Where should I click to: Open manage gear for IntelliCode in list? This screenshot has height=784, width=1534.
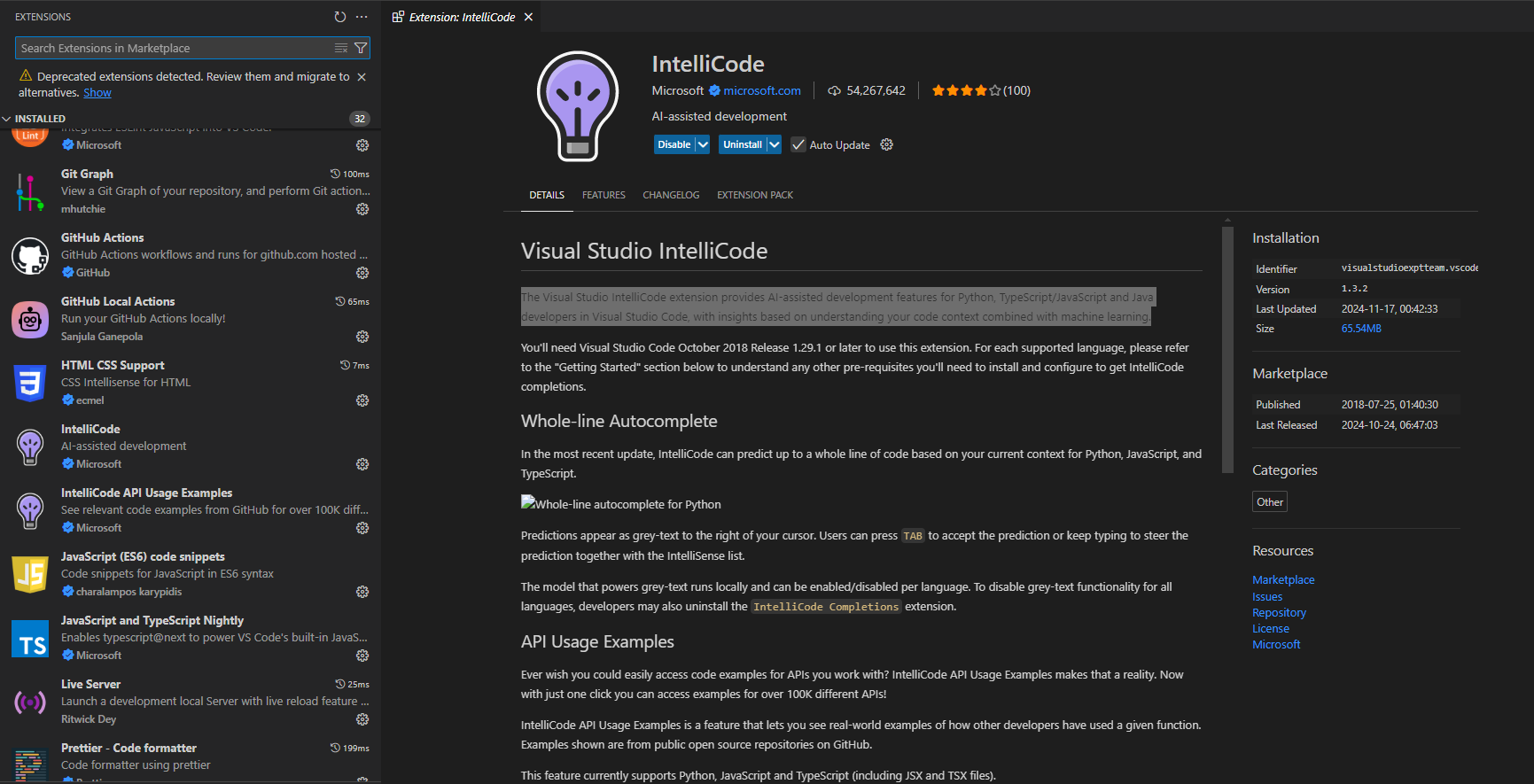362,464
